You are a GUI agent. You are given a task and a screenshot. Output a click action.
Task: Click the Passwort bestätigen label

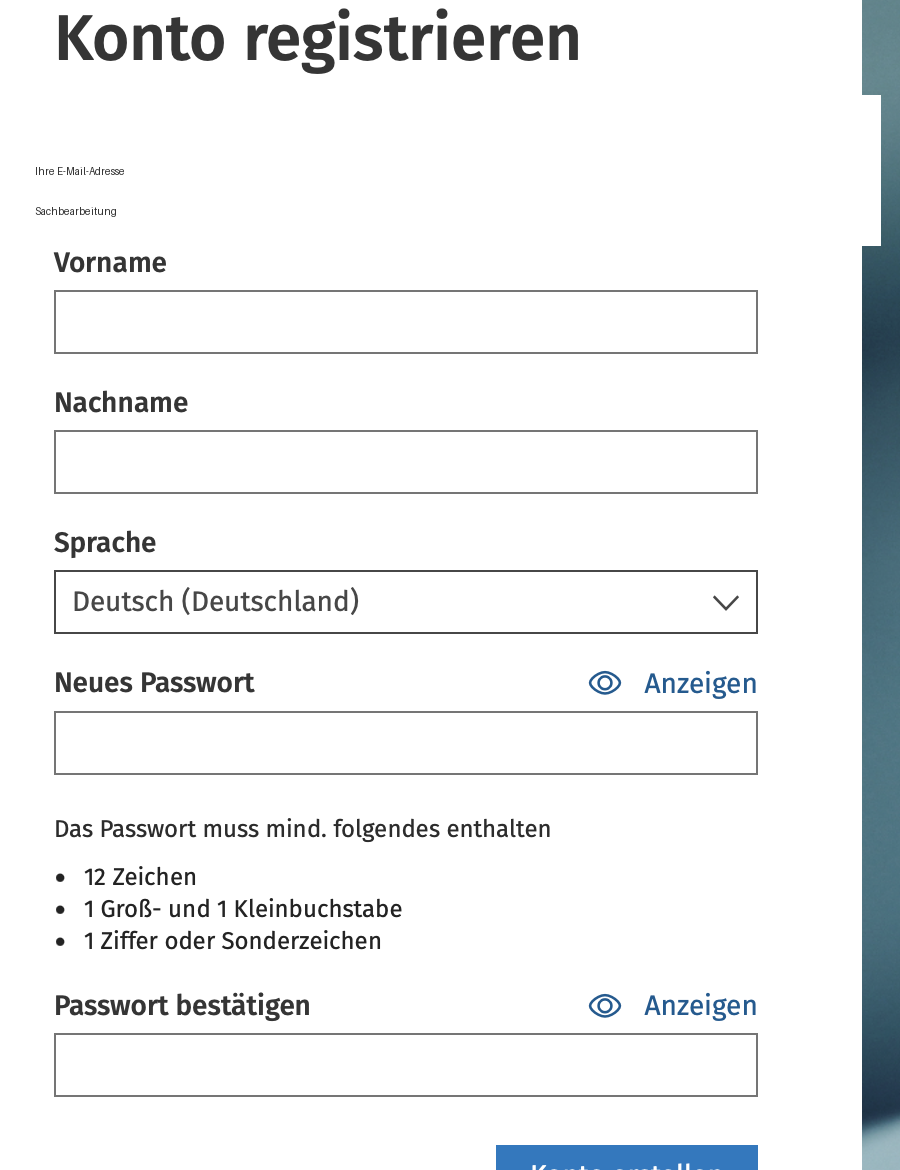(x=182, y=1006)
